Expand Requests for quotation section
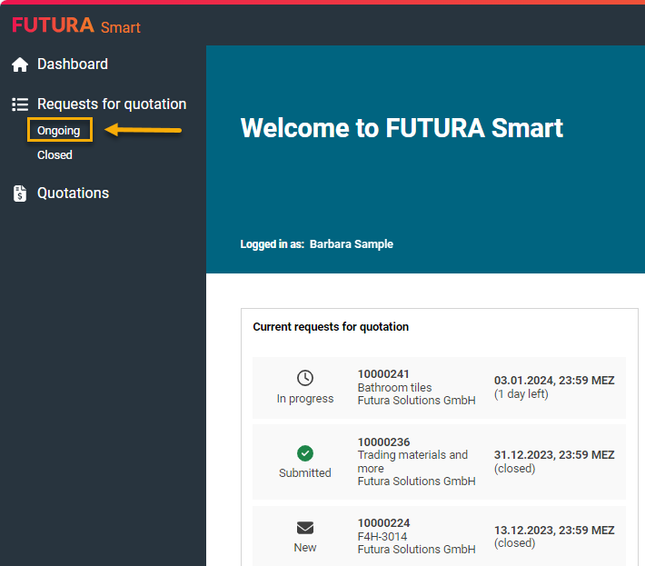645x566 pixels. 111,104
